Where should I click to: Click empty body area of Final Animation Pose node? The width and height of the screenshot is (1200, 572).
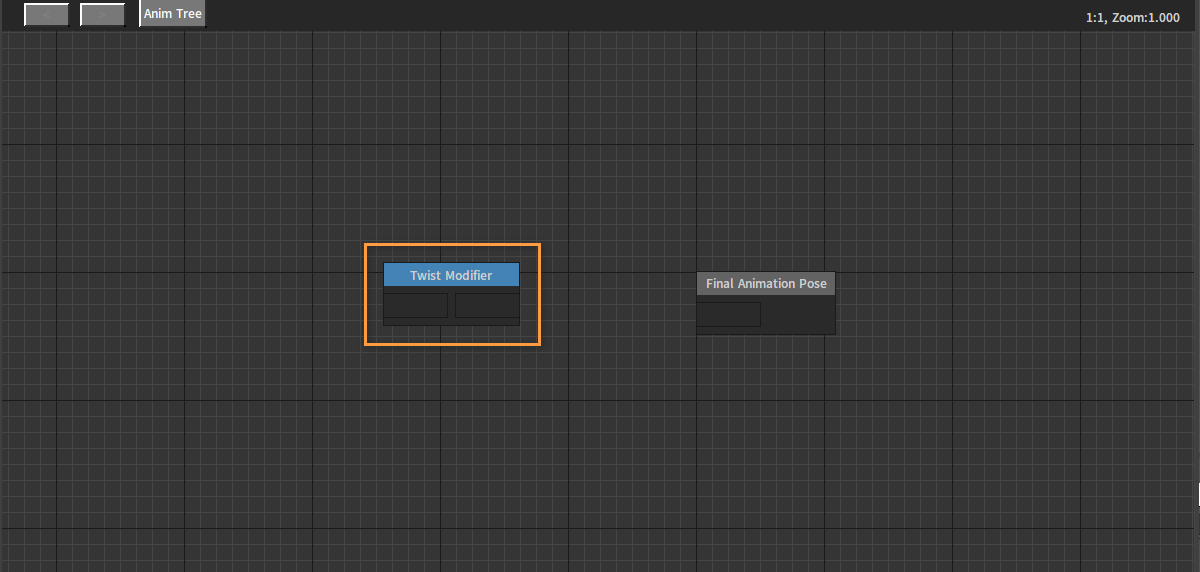(x=798, y=315)
